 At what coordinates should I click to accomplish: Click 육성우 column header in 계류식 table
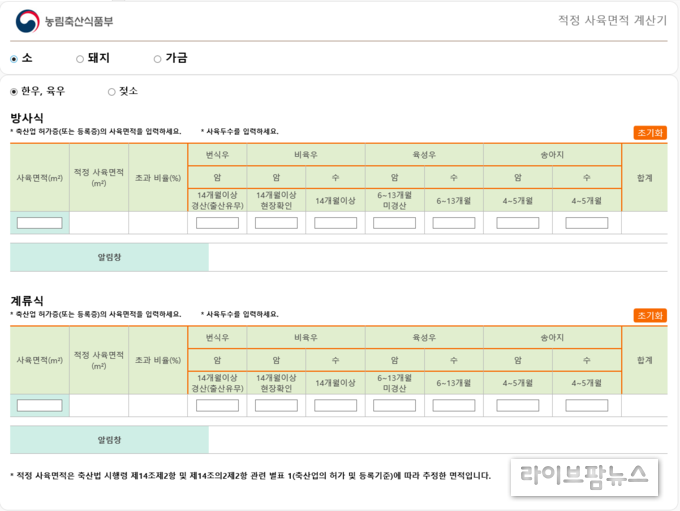[x=424, y=337]
